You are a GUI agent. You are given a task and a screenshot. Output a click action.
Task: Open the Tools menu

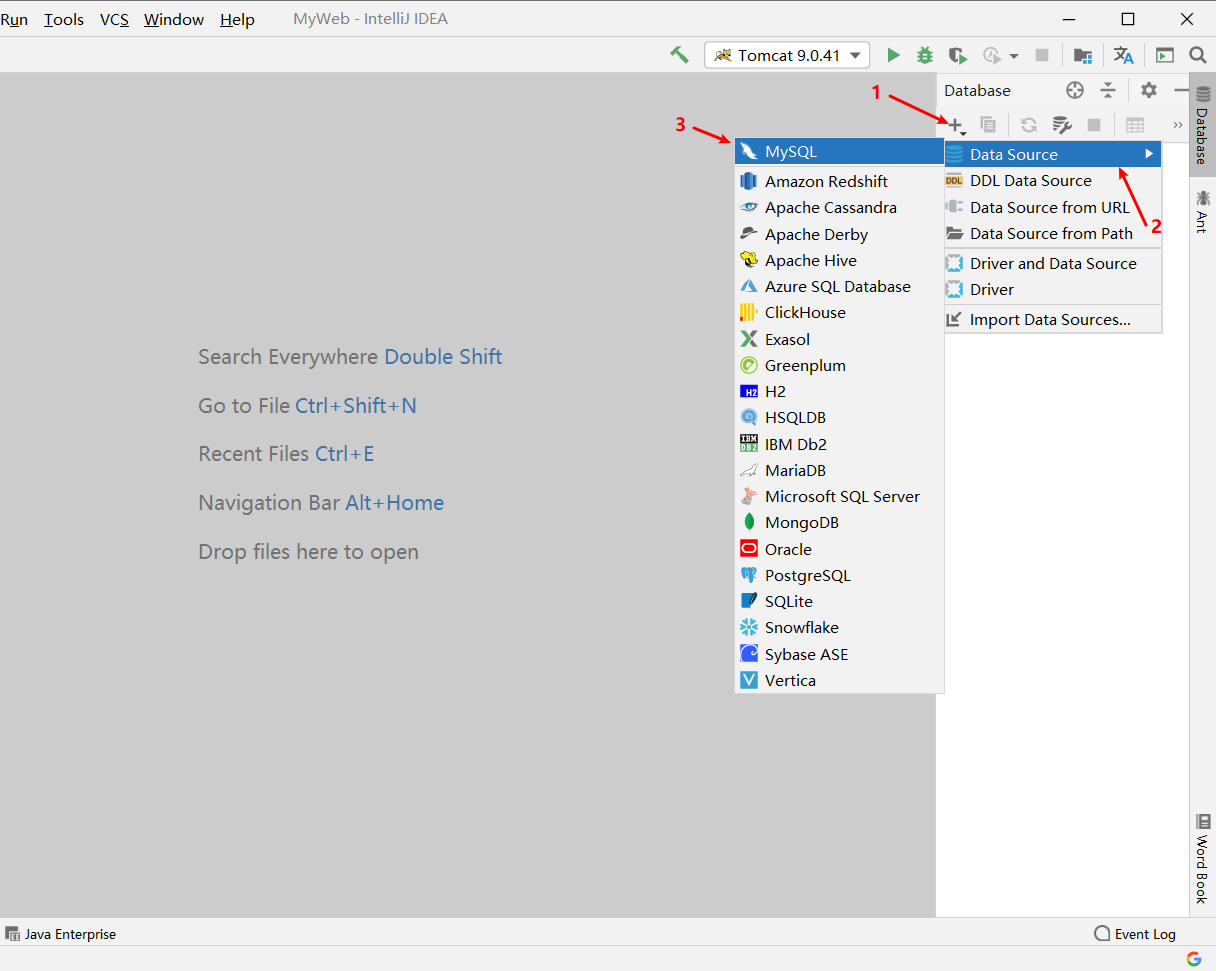coord(64,19)
